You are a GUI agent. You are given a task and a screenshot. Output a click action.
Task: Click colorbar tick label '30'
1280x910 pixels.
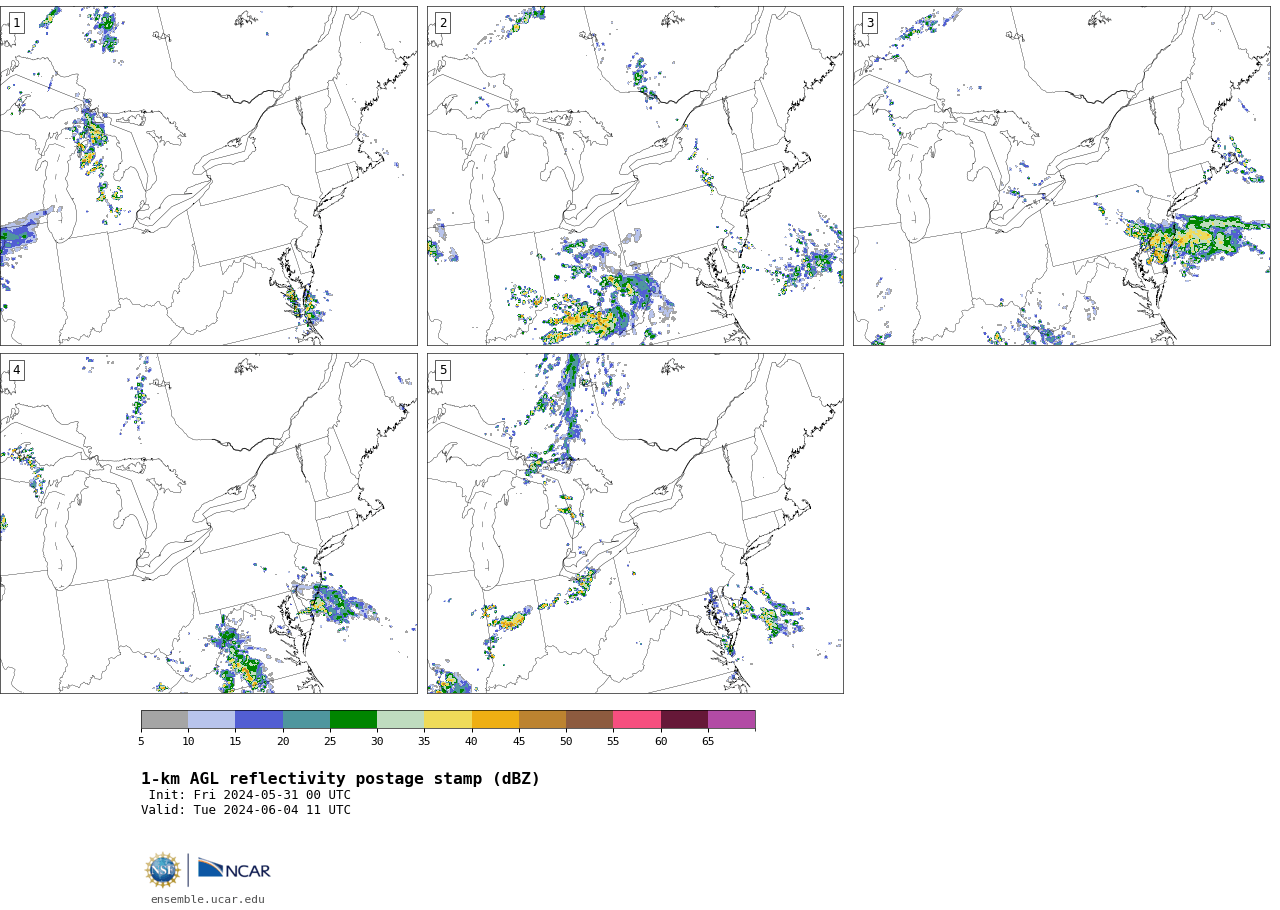pyautogui.click(x=377, y=741)
